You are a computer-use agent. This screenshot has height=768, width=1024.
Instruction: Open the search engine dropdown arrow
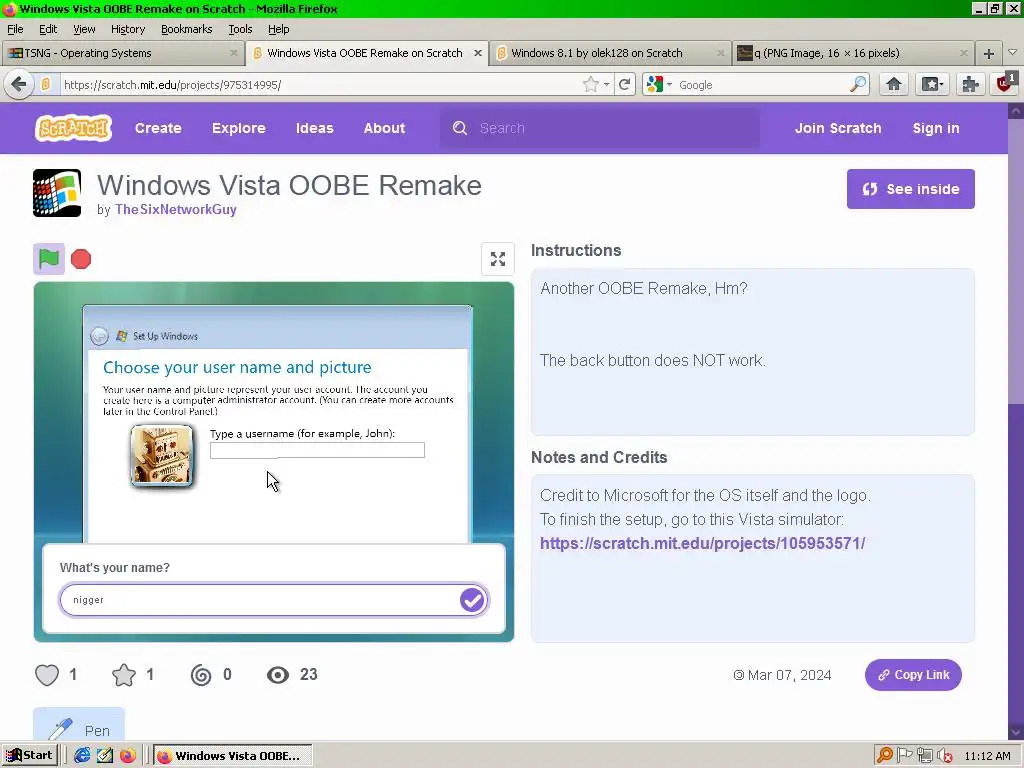tap(669, 85)
